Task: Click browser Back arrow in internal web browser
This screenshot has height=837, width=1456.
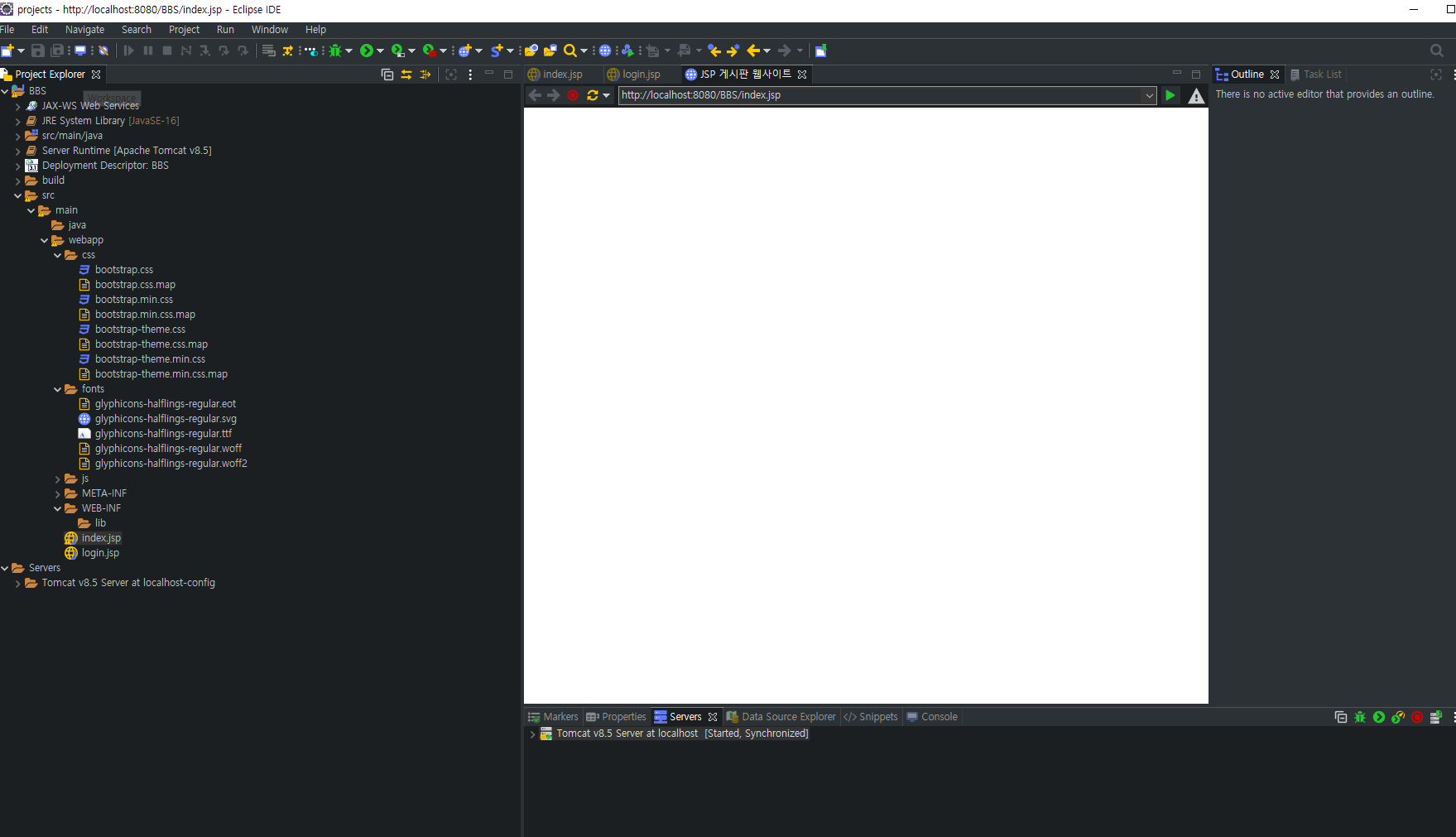Action: click(x=535, y=95)
